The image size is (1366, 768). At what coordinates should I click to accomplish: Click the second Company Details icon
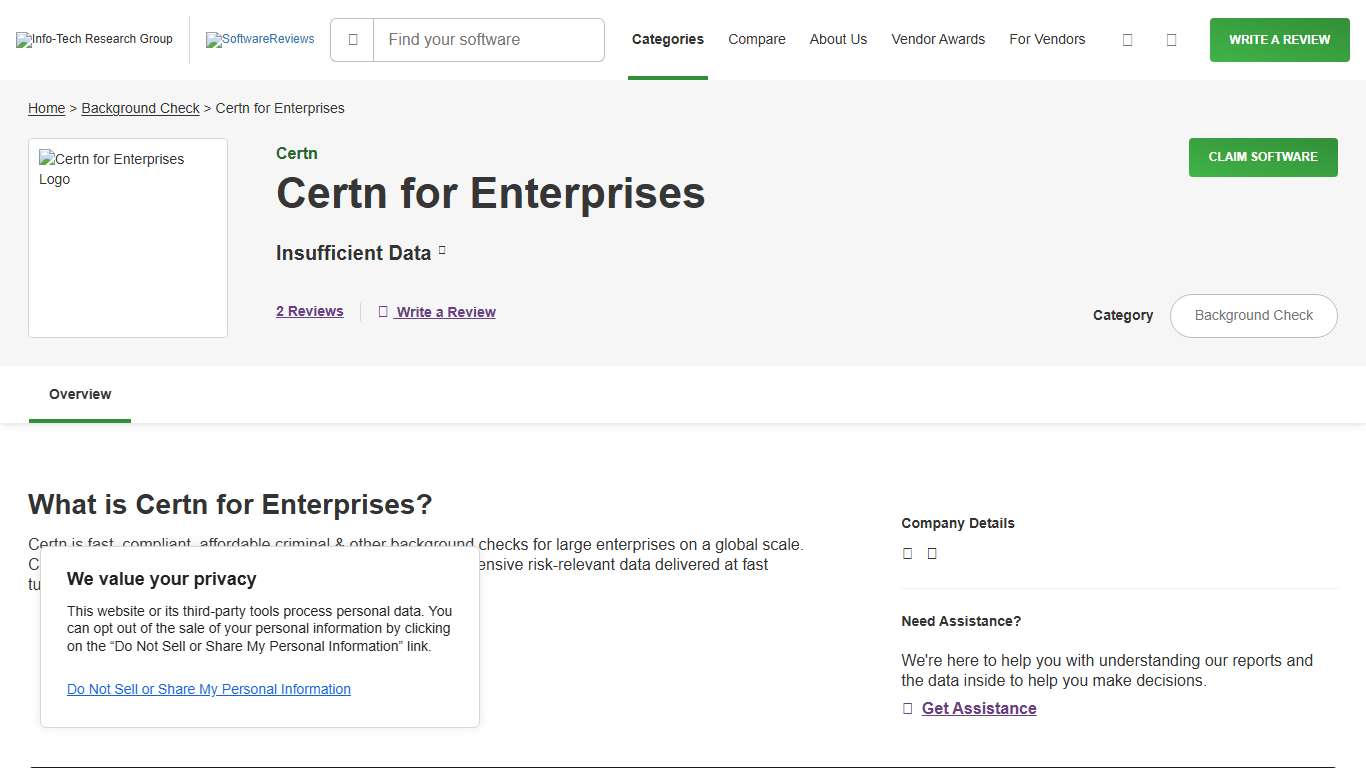931,553
